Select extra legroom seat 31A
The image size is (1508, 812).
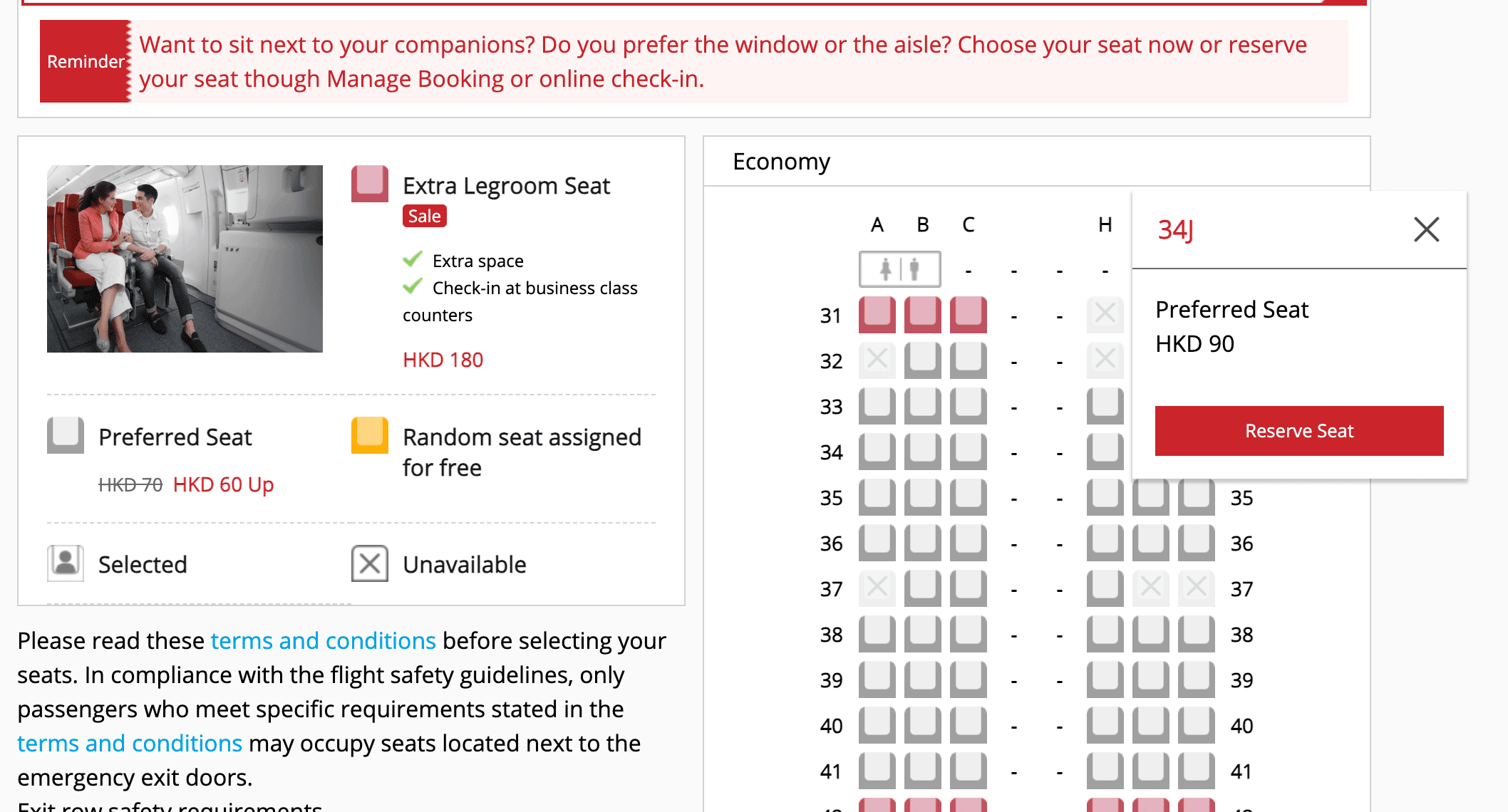pyautogui.click(x=877, y=315)
